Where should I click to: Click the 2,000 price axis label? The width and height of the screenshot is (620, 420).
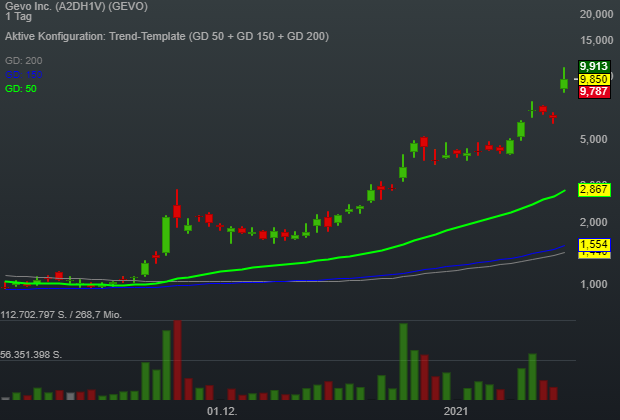coord(594,222)
